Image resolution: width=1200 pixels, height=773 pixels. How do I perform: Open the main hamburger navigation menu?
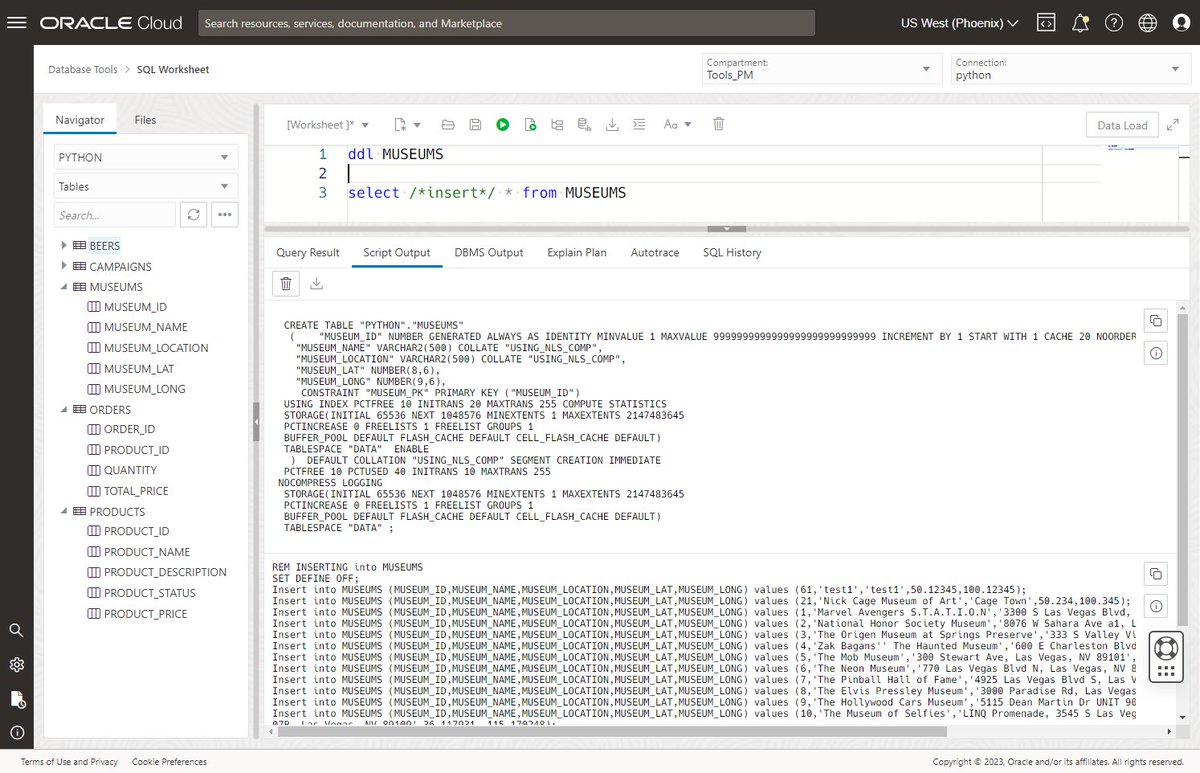(17, 22)
